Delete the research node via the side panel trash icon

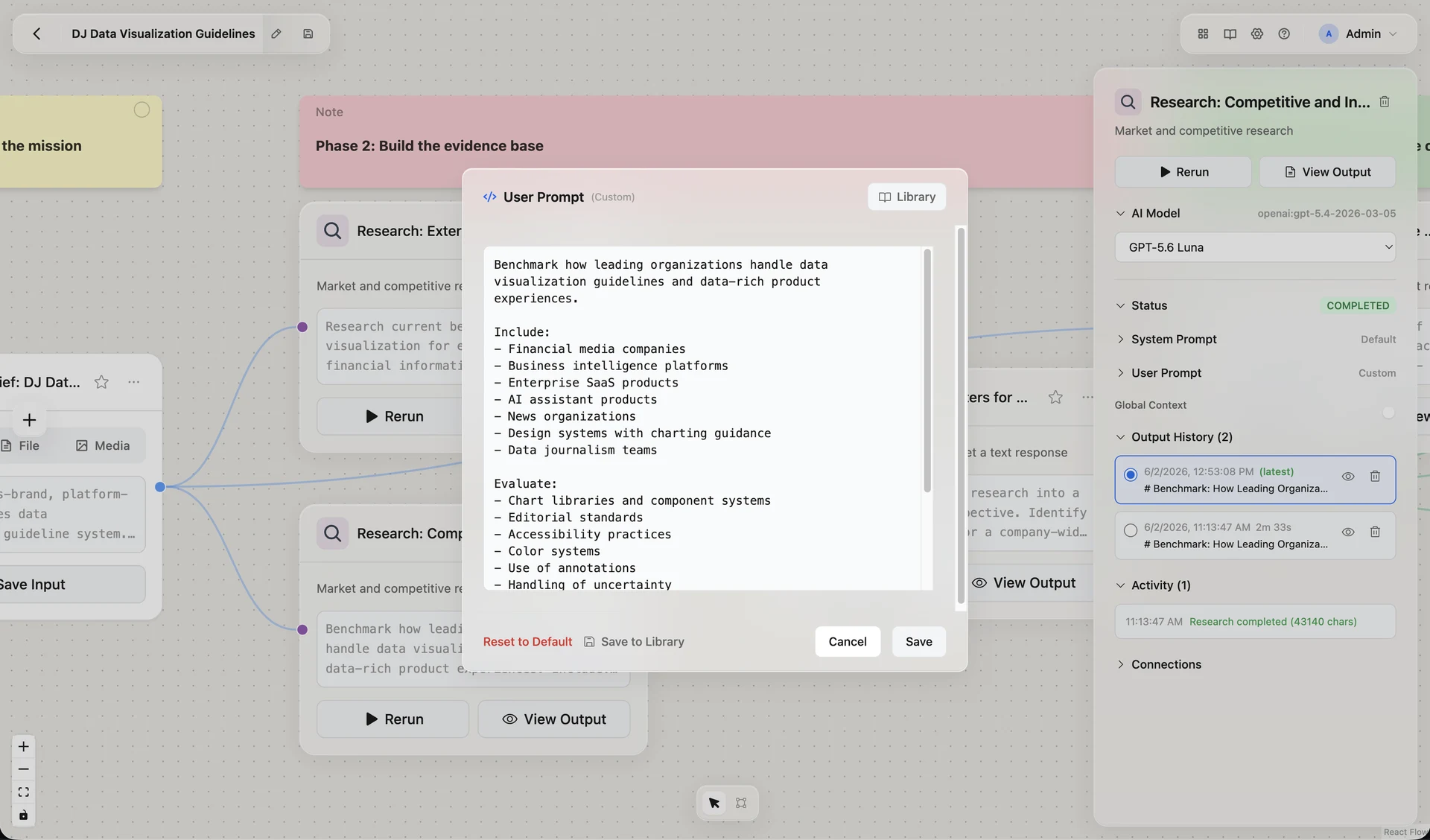1385,101
